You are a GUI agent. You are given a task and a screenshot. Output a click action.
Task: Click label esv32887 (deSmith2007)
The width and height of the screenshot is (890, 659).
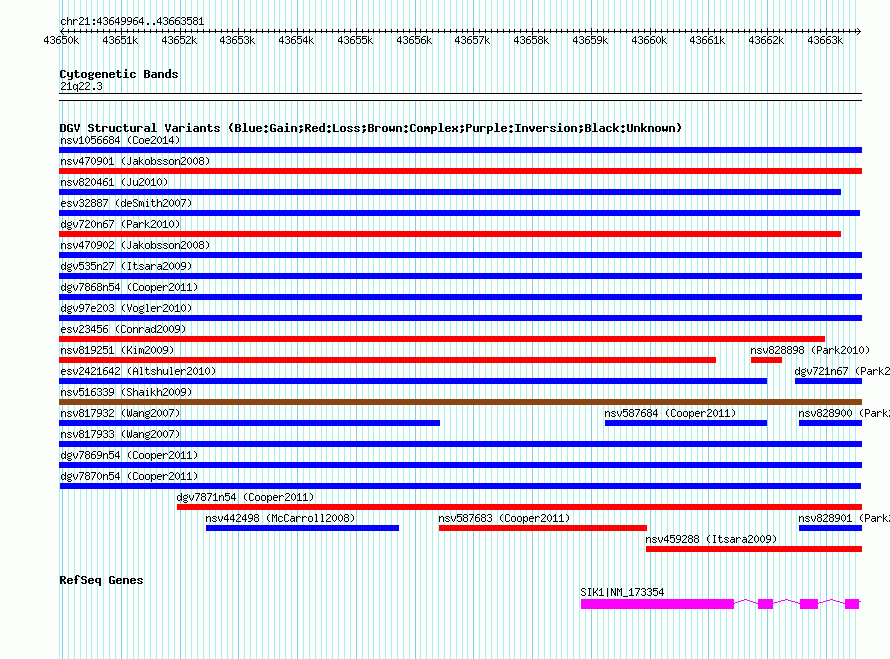(x=126, y=203)
